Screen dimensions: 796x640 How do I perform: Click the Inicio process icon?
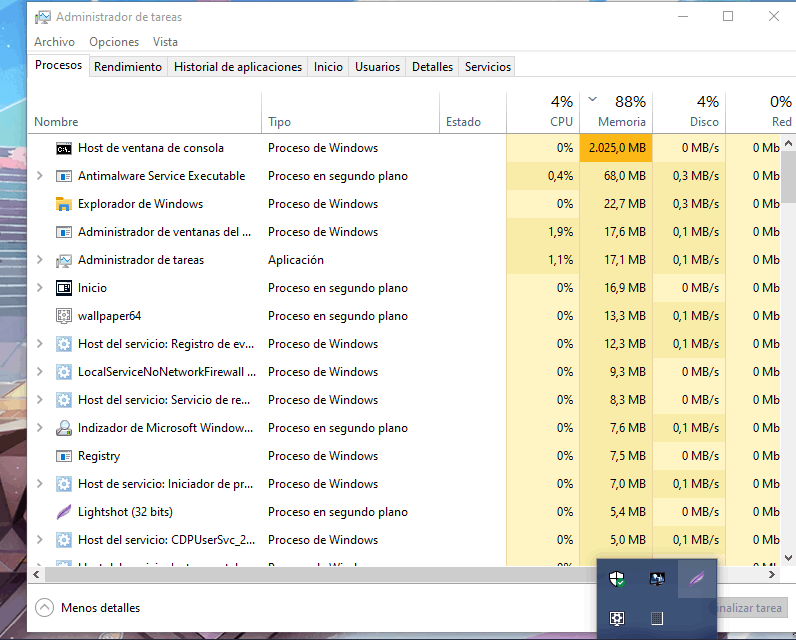click(63, 288)
